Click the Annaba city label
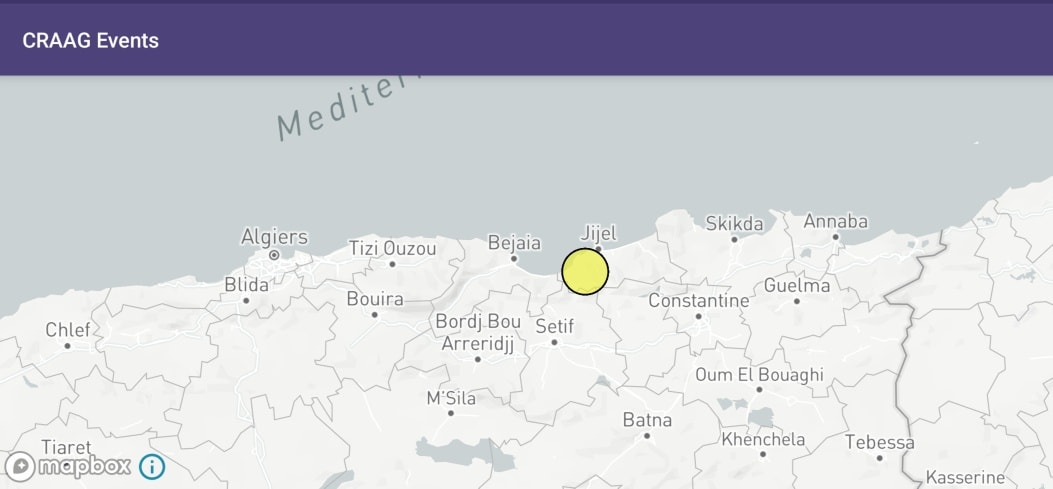Screen dimensions: 1053x489 pos(835,221)
